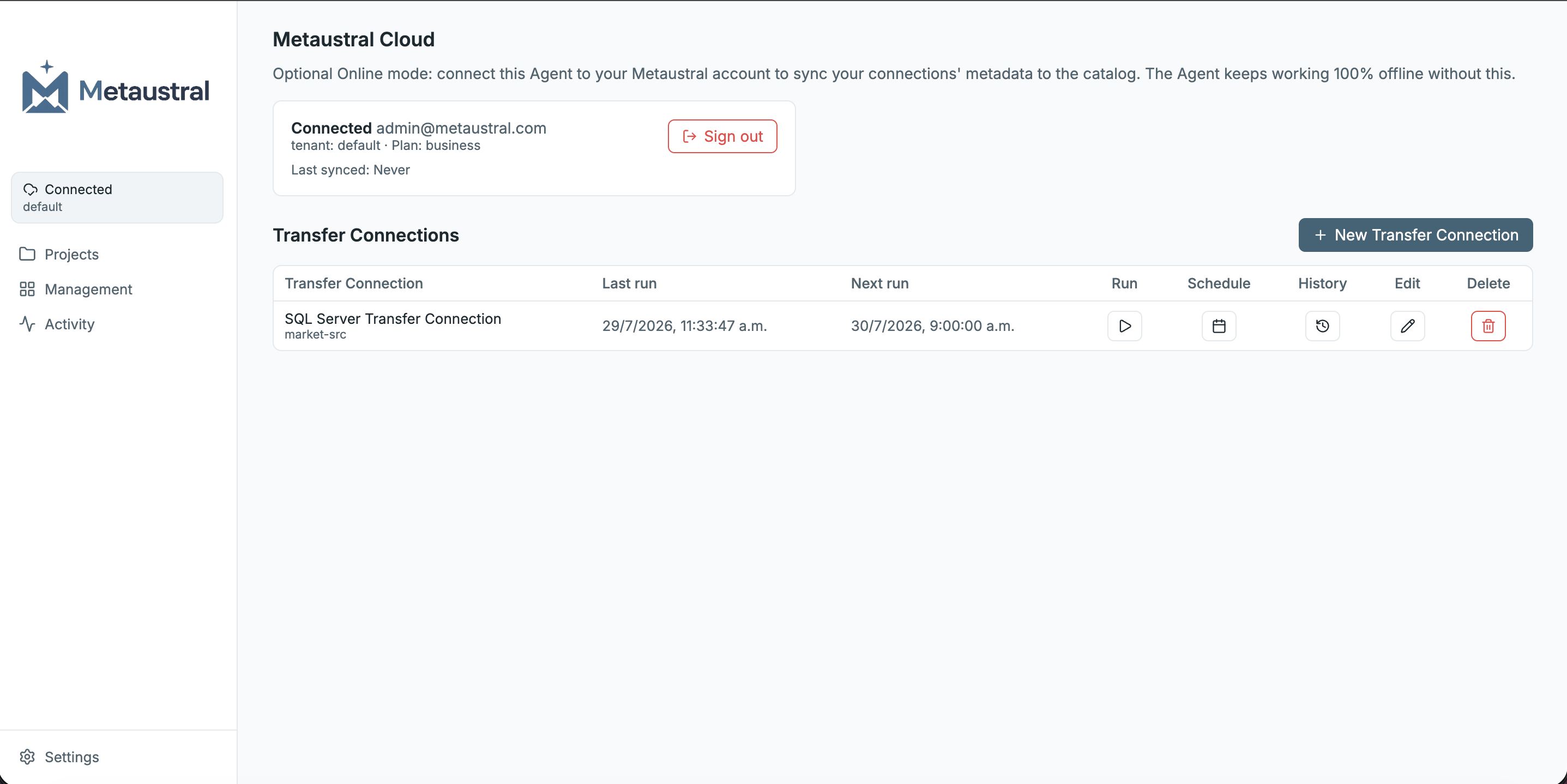Click the Metaustral Cloud page heading
This screenshot has height=784, width=1567.
353,39
